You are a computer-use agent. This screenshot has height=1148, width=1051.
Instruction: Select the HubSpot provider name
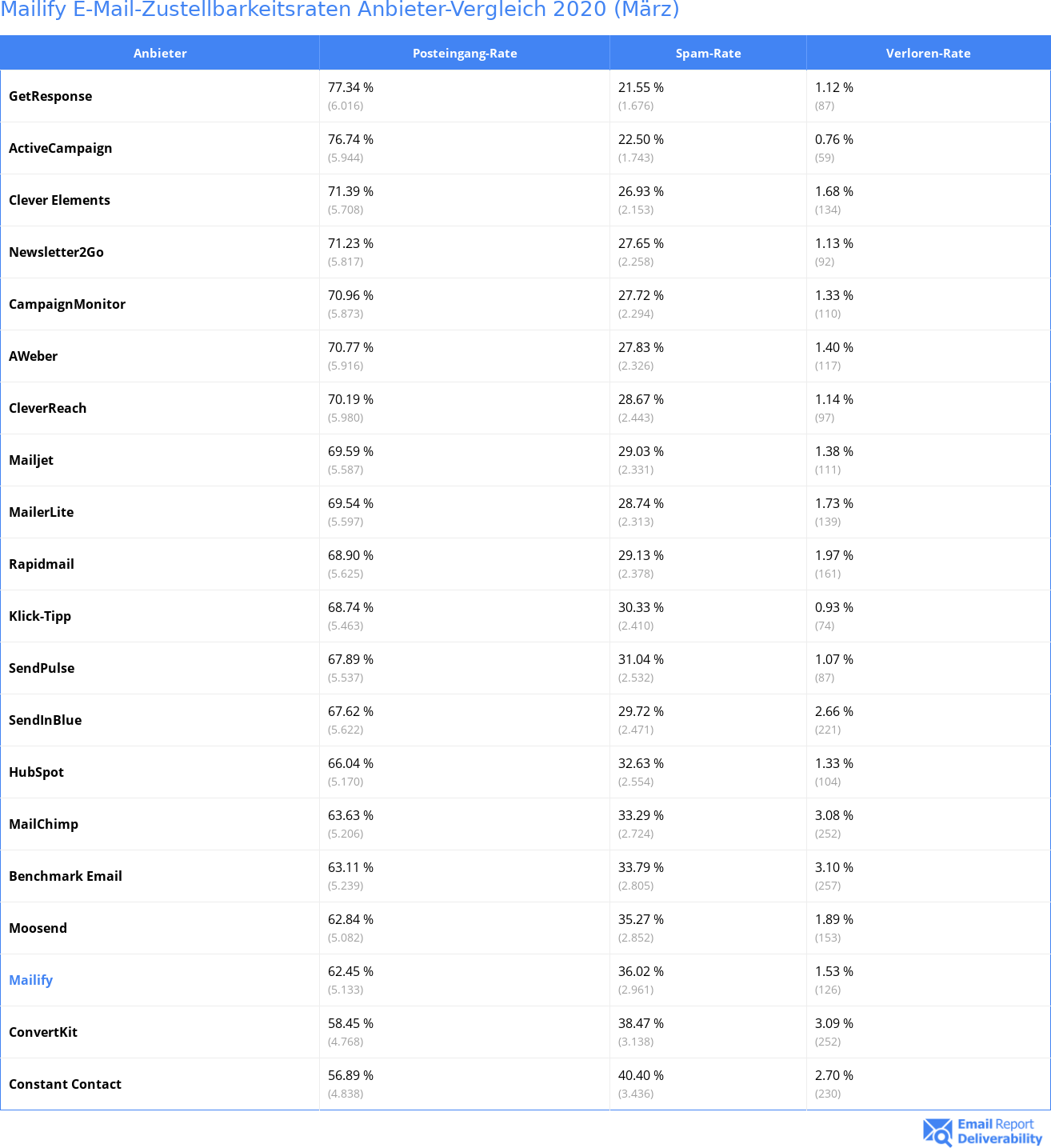pyautogui.click(x=36, y=772)
